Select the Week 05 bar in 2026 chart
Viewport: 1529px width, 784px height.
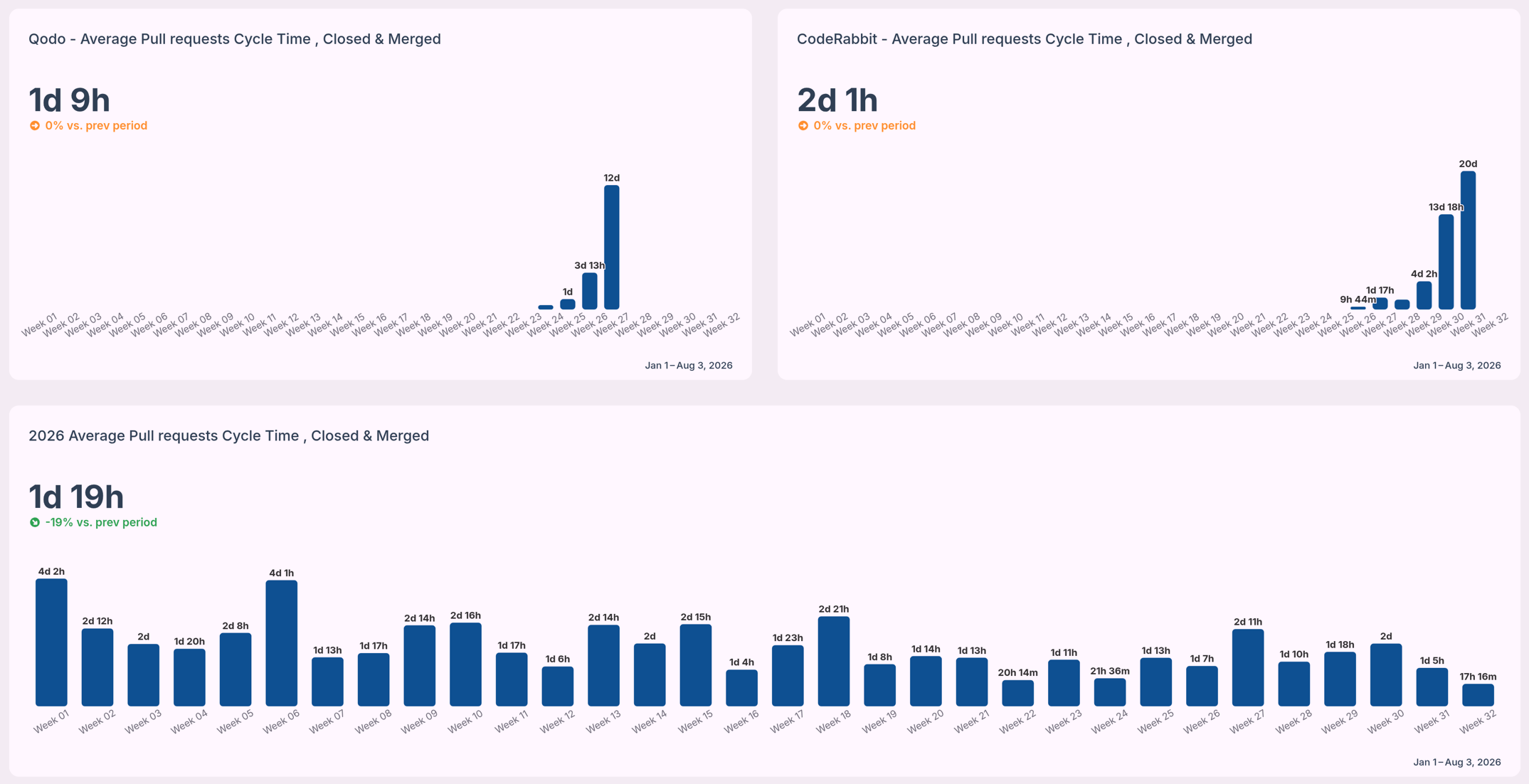pos(236,669)
